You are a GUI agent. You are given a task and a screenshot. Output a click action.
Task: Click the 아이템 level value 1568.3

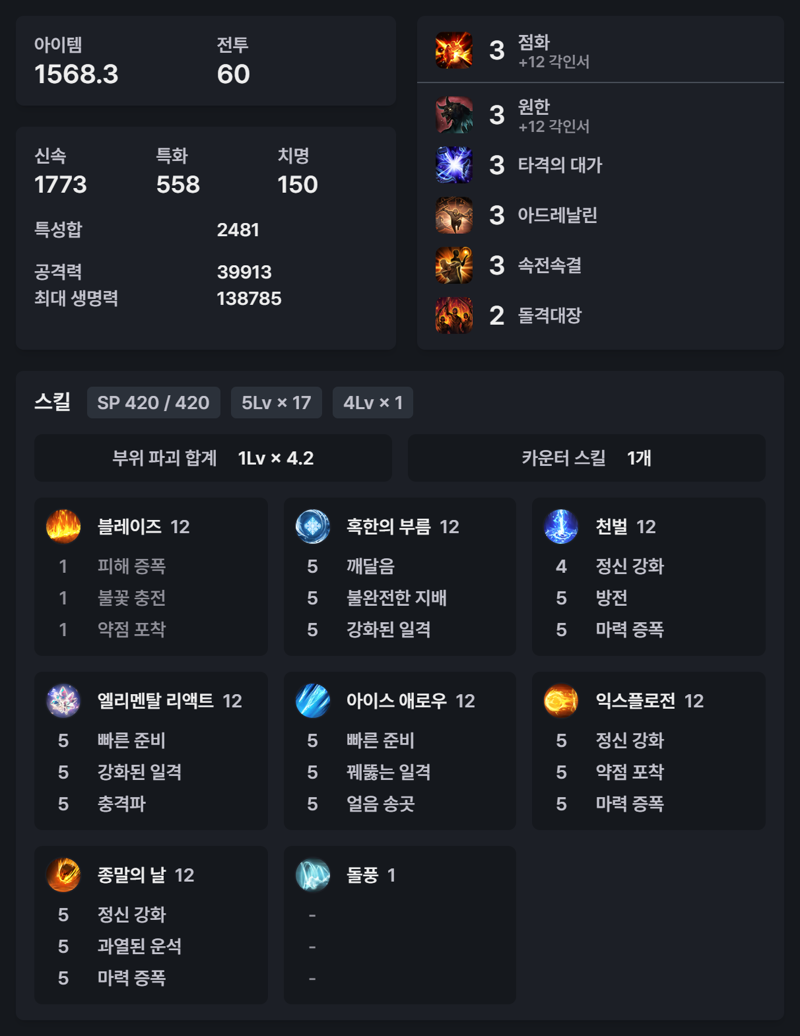(x=77, y=74)
